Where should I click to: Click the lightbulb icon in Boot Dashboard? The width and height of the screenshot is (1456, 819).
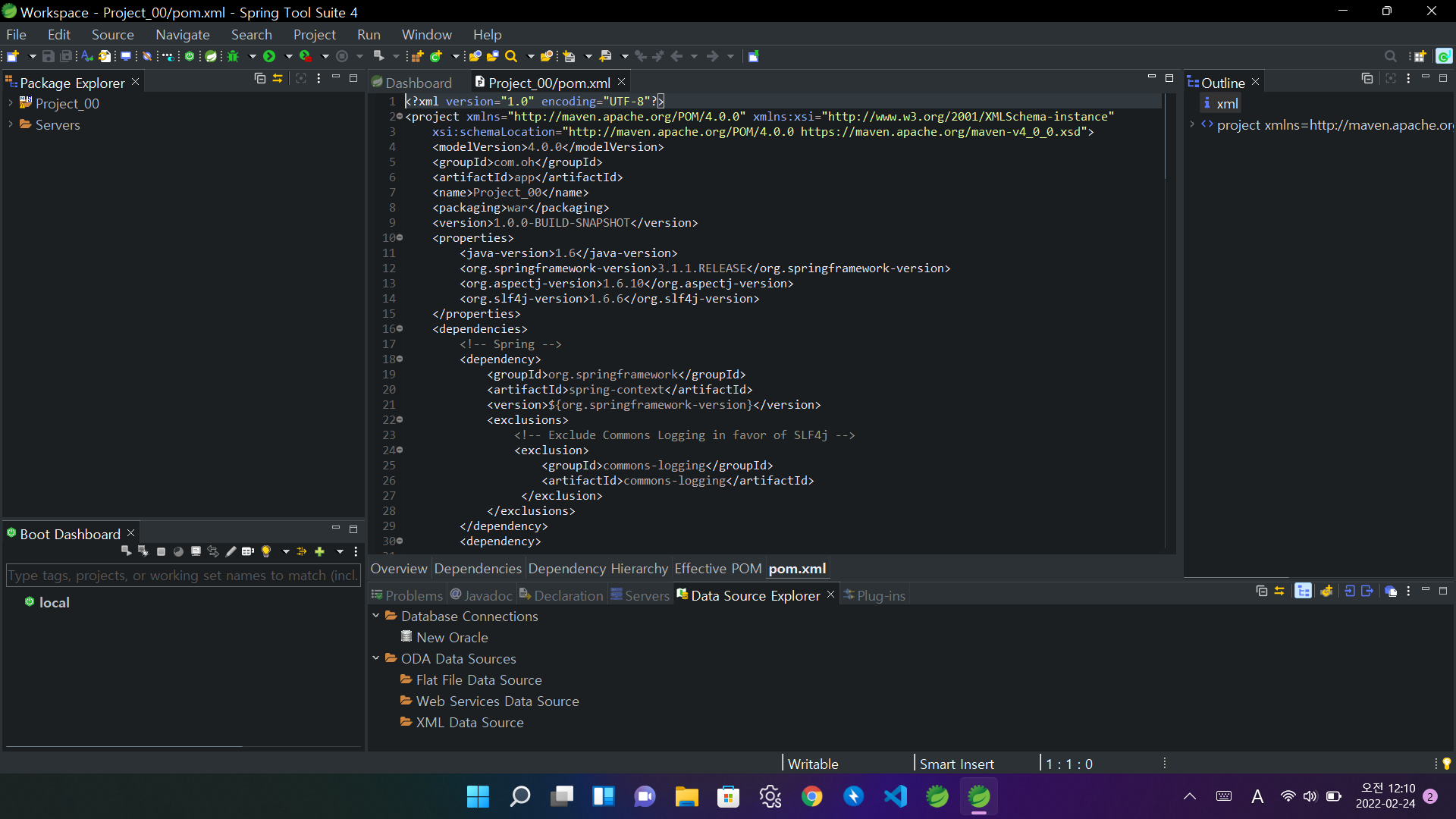pos(266,552)
